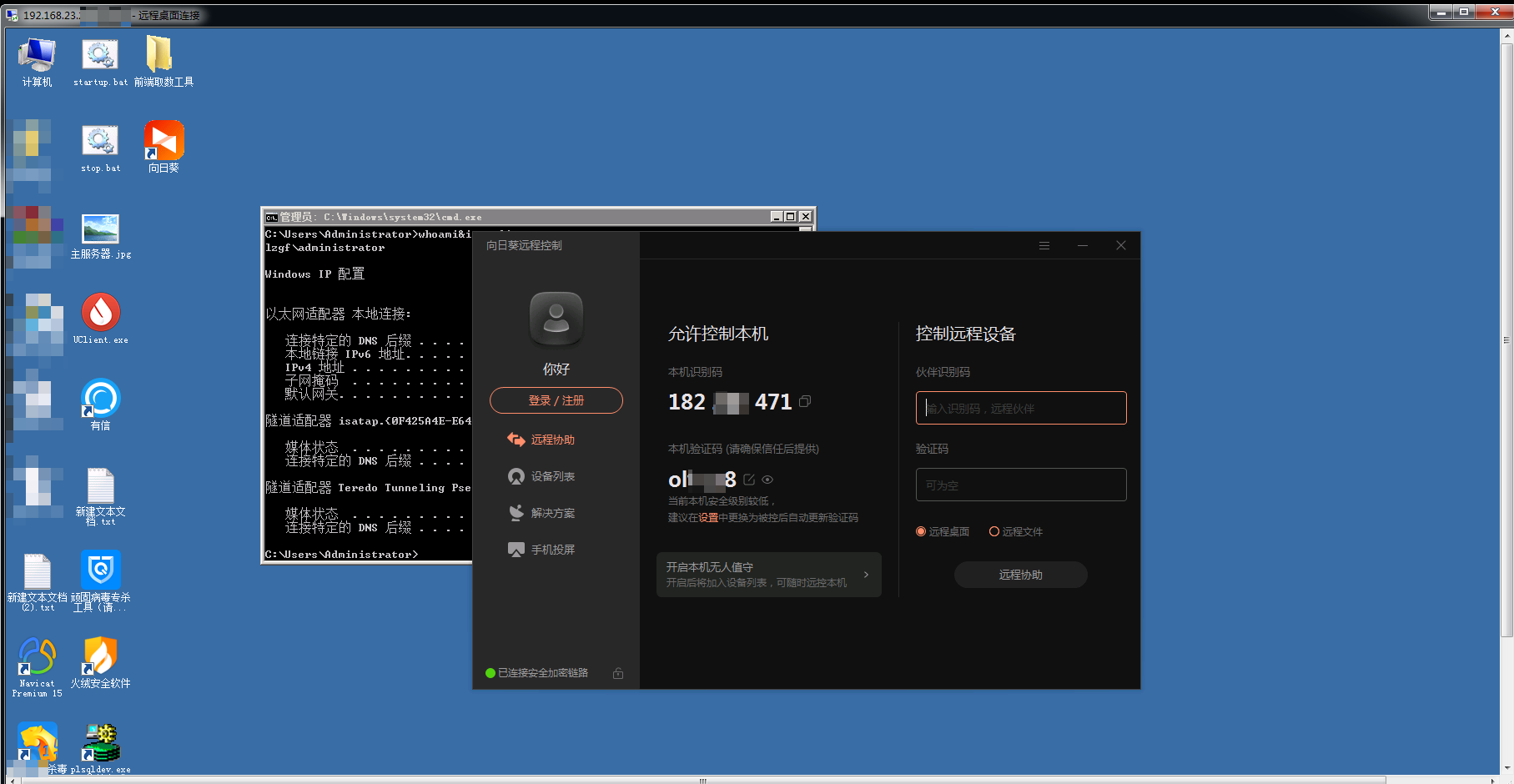Click the 登录 / 注册 button
1514x784 pixels.
pos(556,400)
